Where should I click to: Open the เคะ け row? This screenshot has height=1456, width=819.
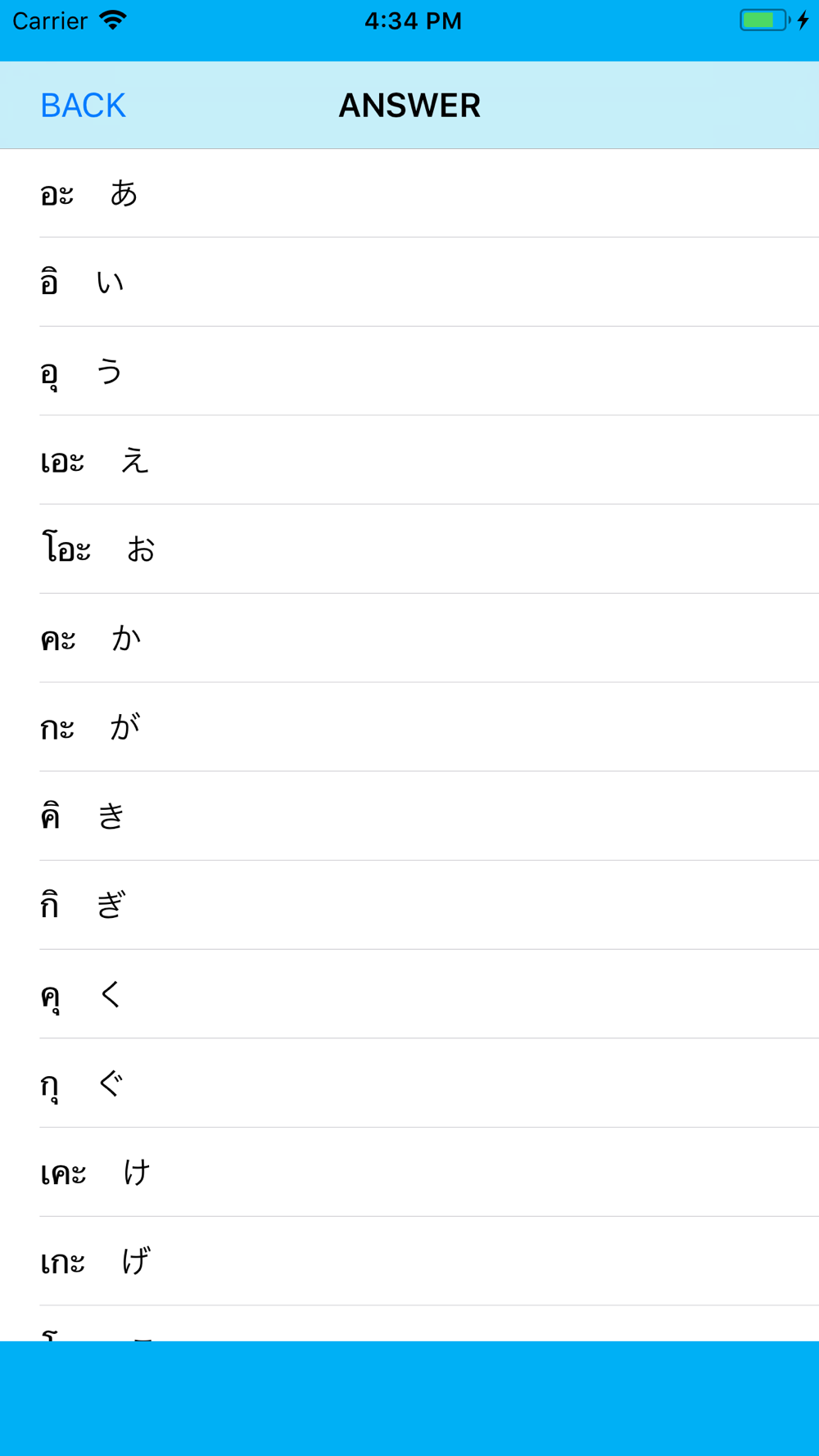click(x=409, y=1172)
